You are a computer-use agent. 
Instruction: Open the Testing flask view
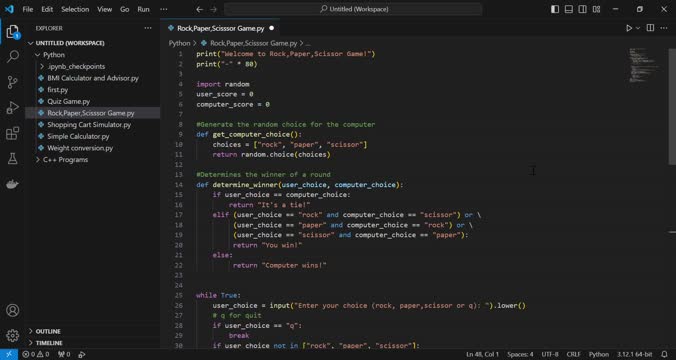click(13, 158)
